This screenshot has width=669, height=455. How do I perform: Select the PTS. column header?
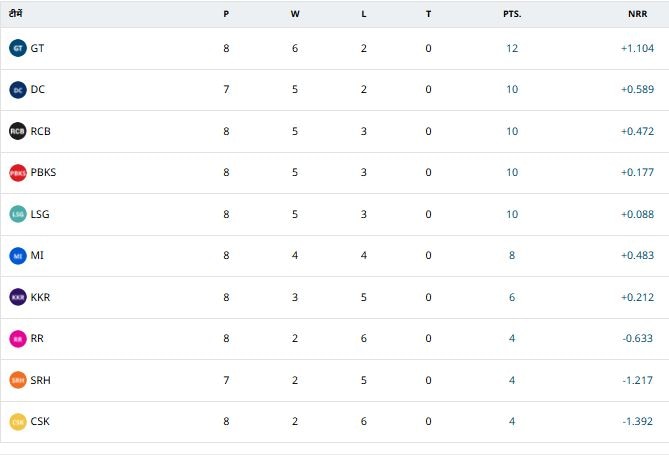pyautogui.click(x=512, y=15)
